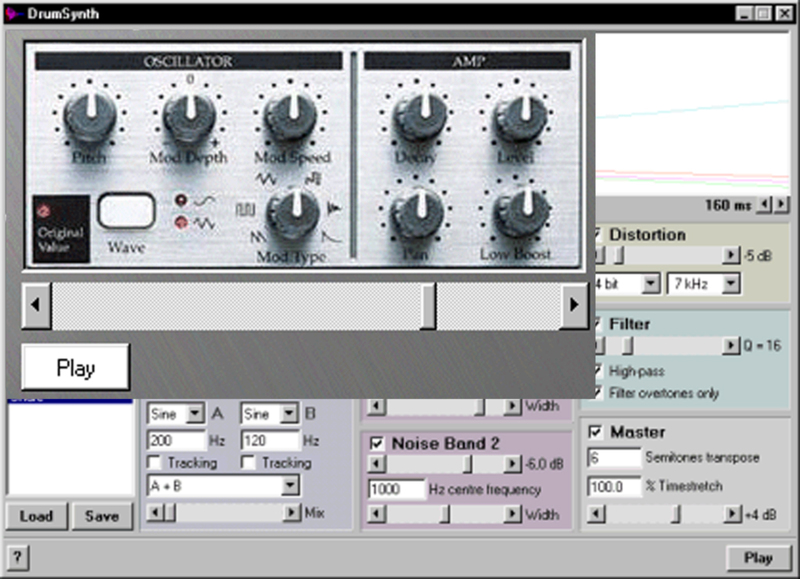Open help with the ? button
Image resolution: width=800 pixels, height=579 pixels.
(17, 557)
